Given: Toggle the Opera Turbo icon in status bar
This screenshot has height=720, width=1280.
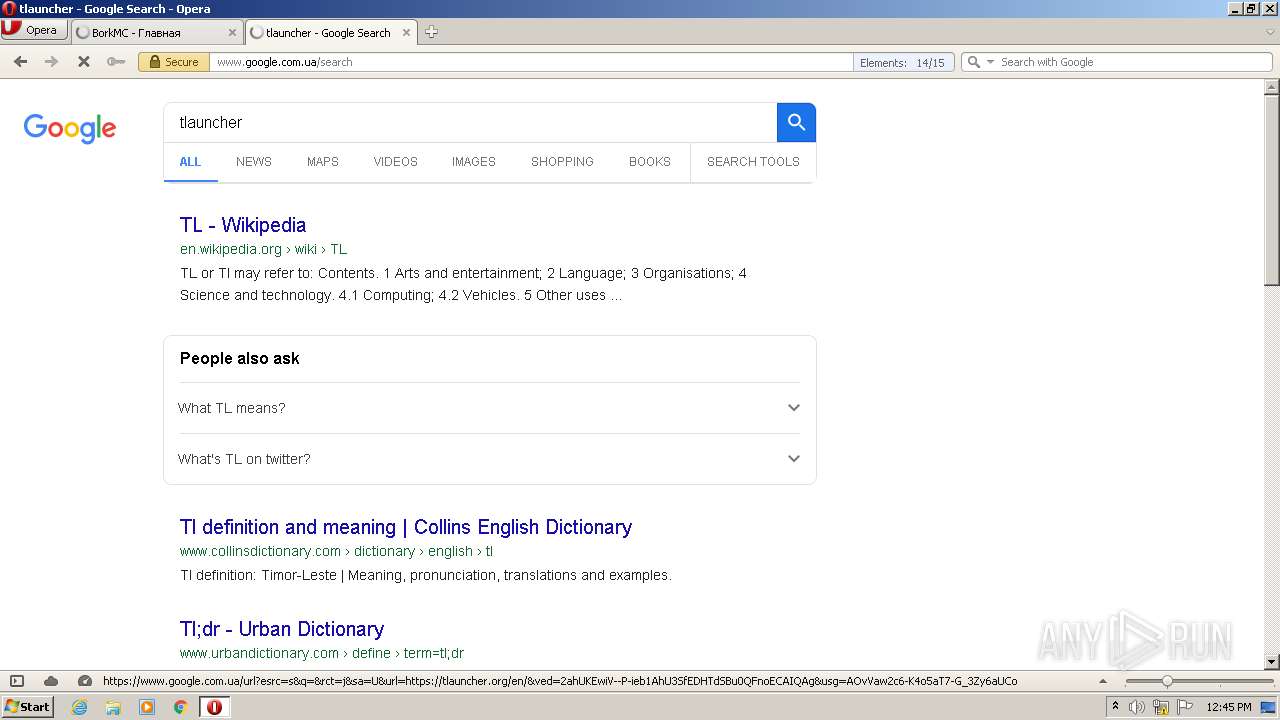Looking at the screenshot, I should (x=85, y=681).
